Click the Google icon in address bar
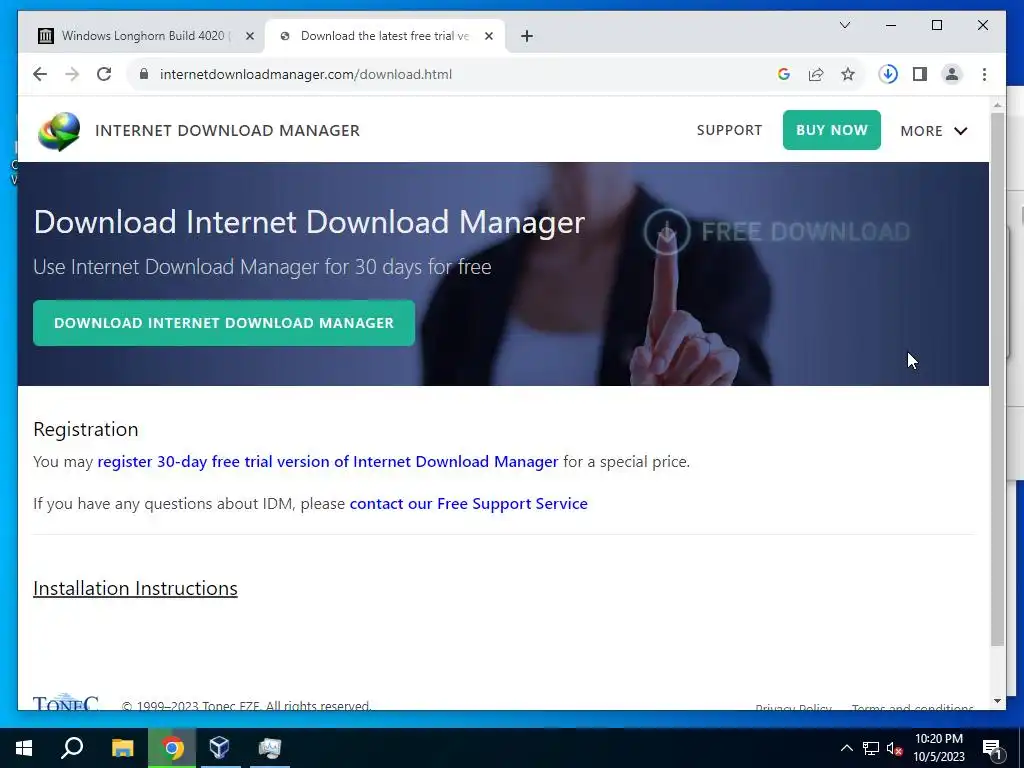 click(784, 74)
